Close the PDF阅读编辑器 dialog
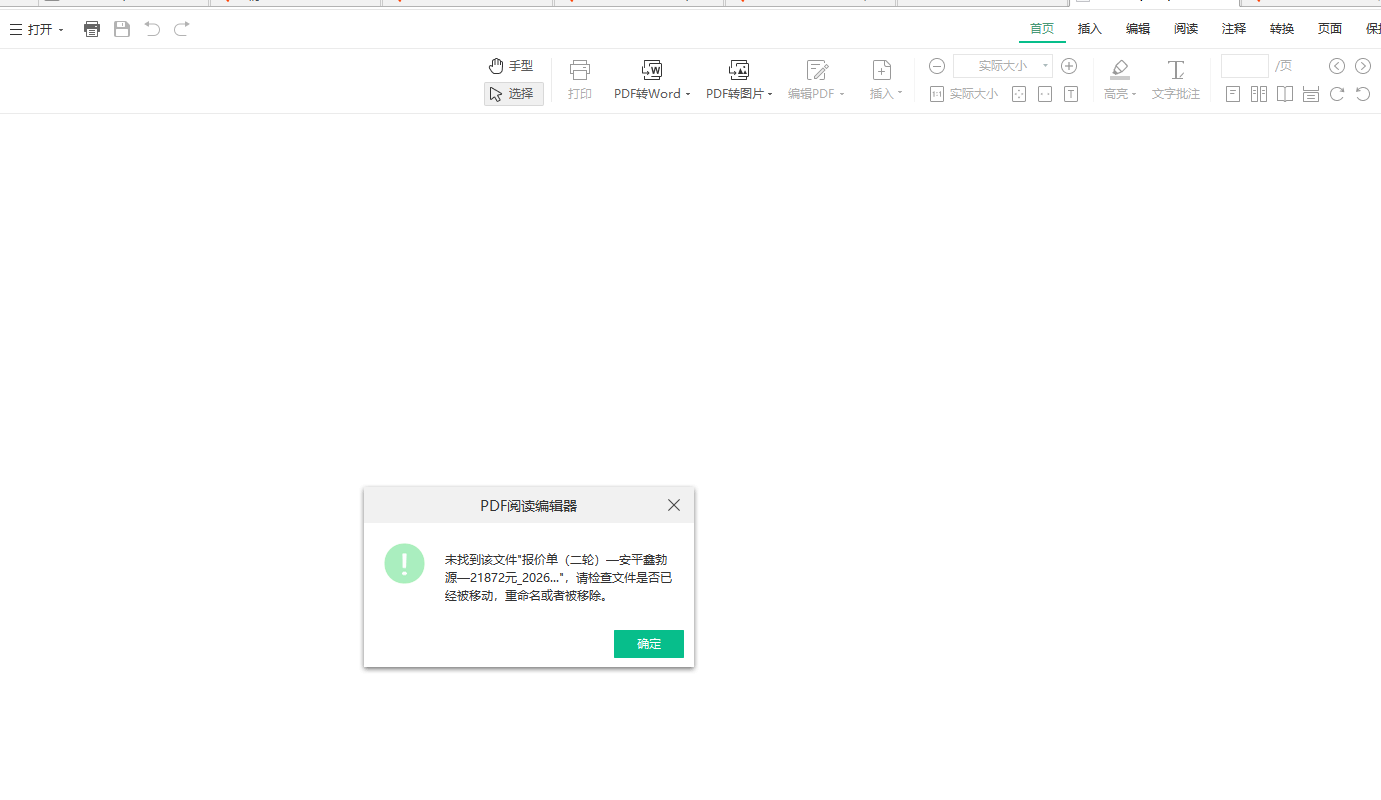The image size is (1381, 800). click(674, 505)
